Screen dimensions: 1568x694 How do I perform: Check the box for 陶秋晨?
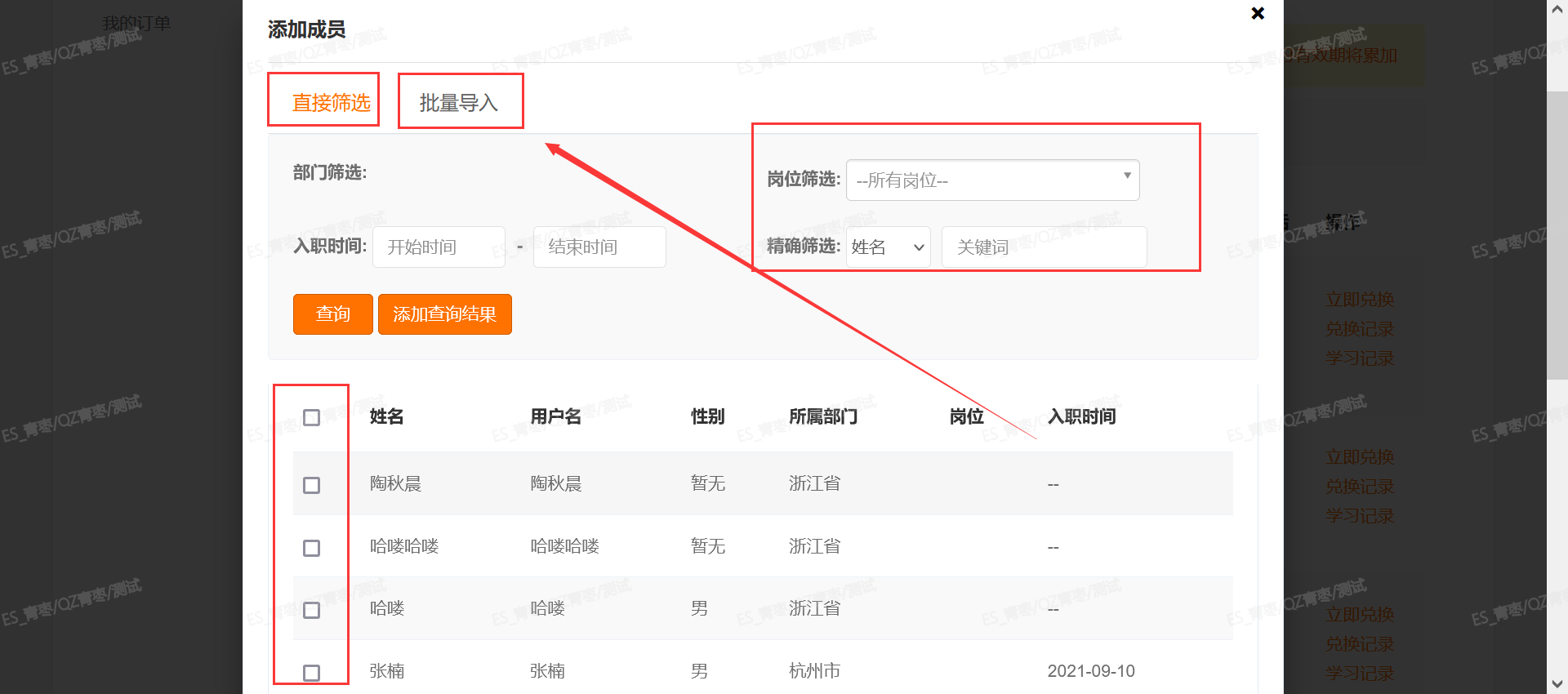[311, 486]
